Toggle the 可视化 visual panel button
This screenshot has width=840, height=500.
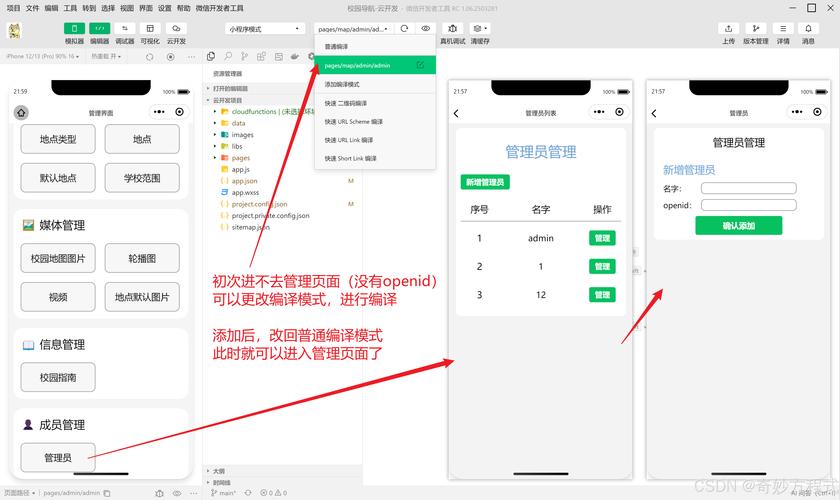150,28
